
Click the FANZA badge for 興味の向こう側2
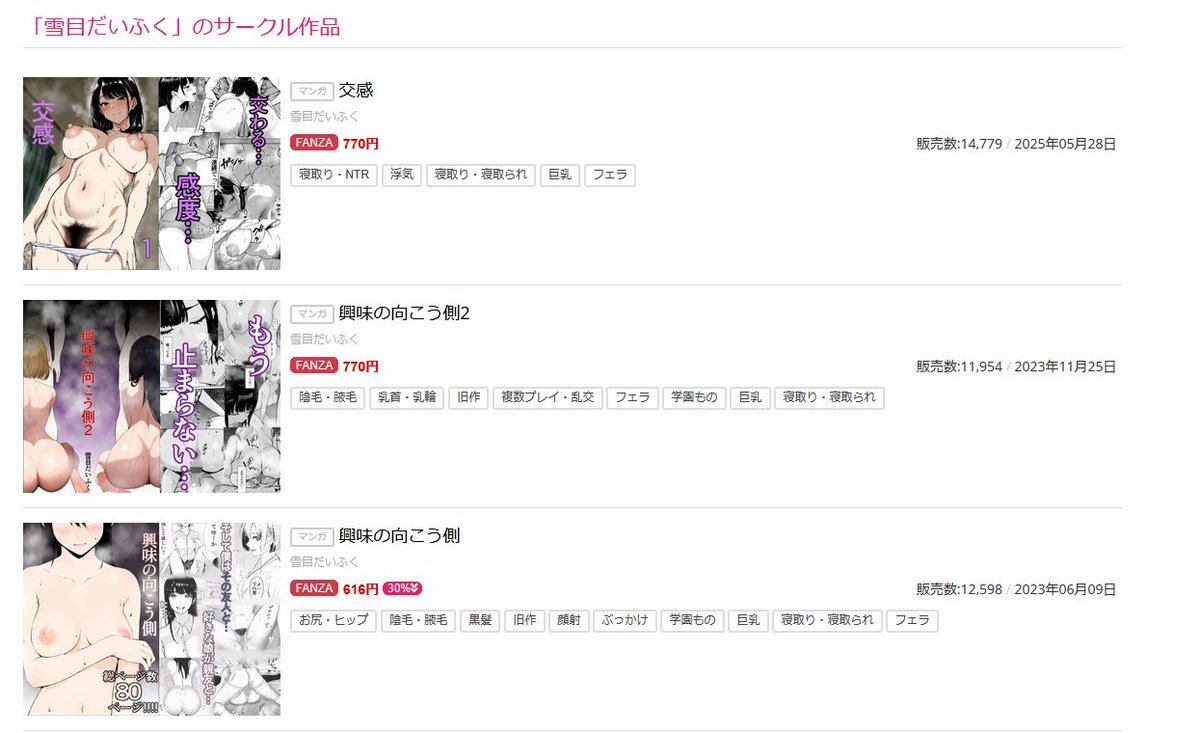pyautogui.click(x=314, y=366)
